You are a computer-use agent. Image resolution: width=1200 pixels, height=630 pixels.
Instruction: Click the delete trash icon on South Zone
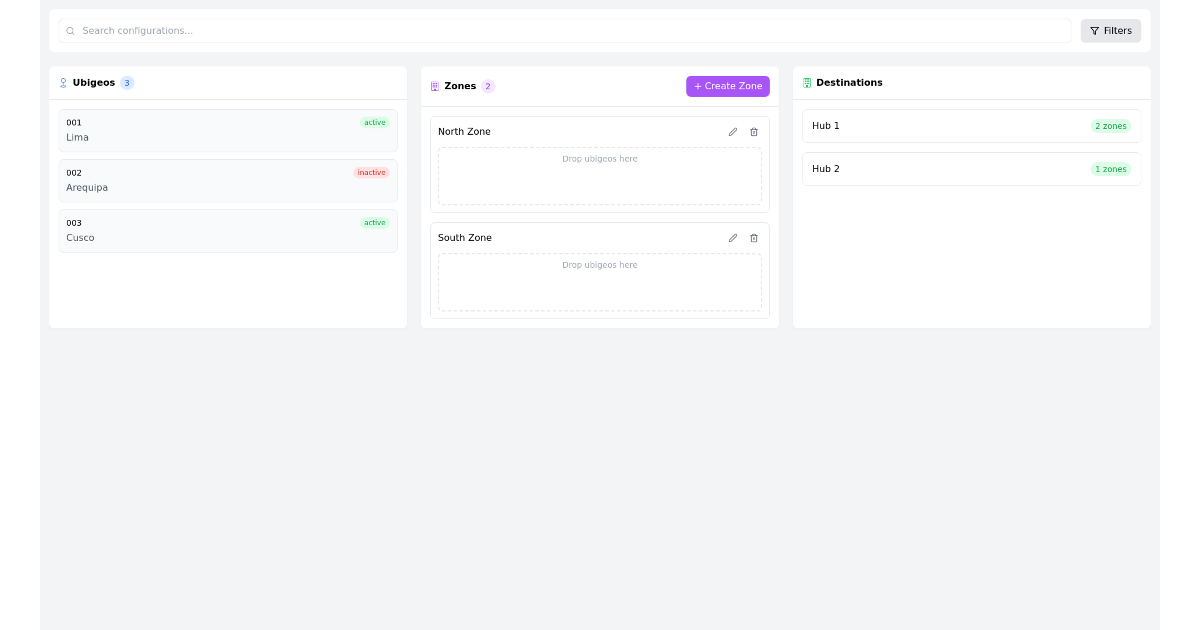pos(754,238)
